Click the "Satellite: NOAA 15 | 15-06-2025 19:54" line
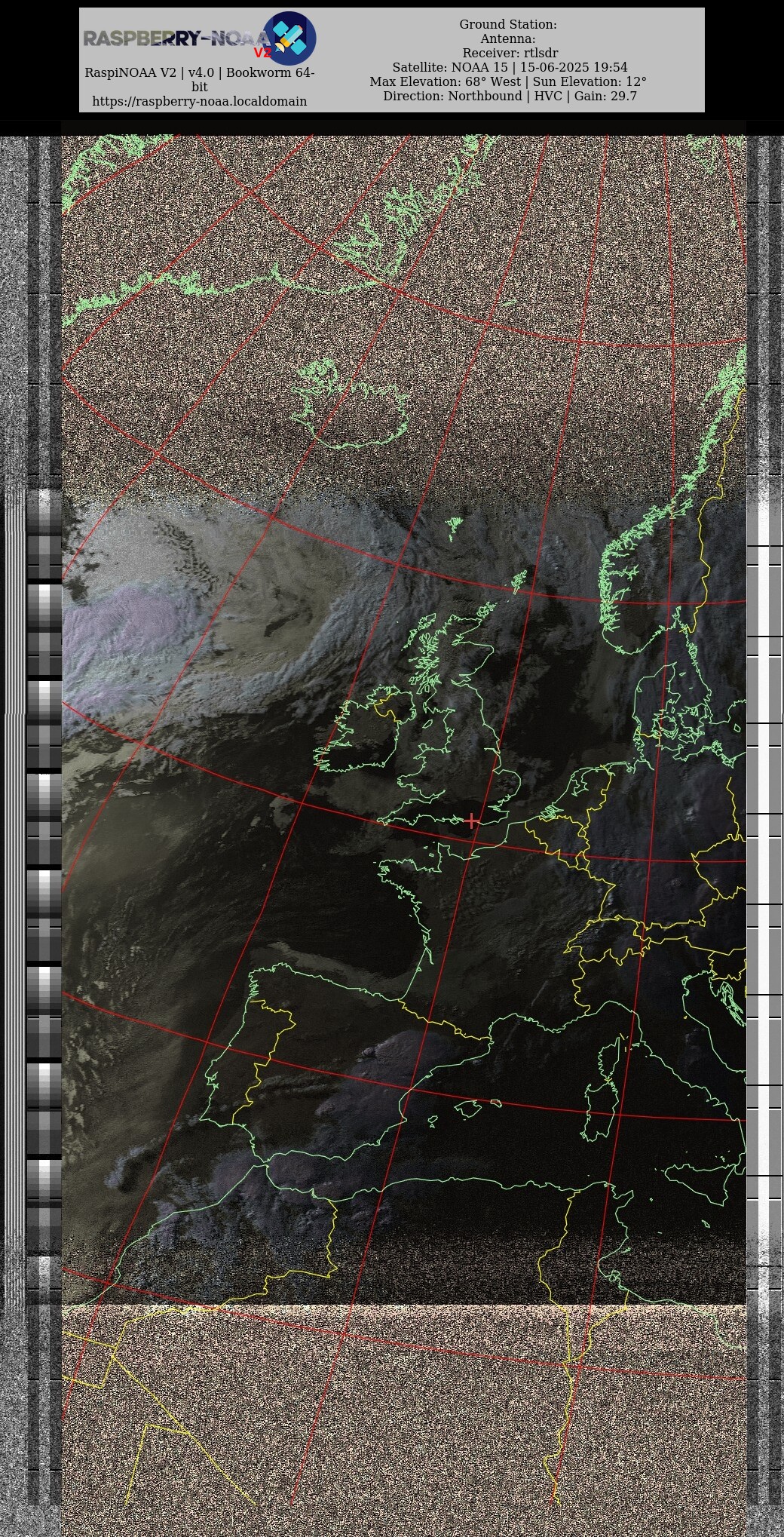This screenshot has height=1537, width=784. coord(510,67)
